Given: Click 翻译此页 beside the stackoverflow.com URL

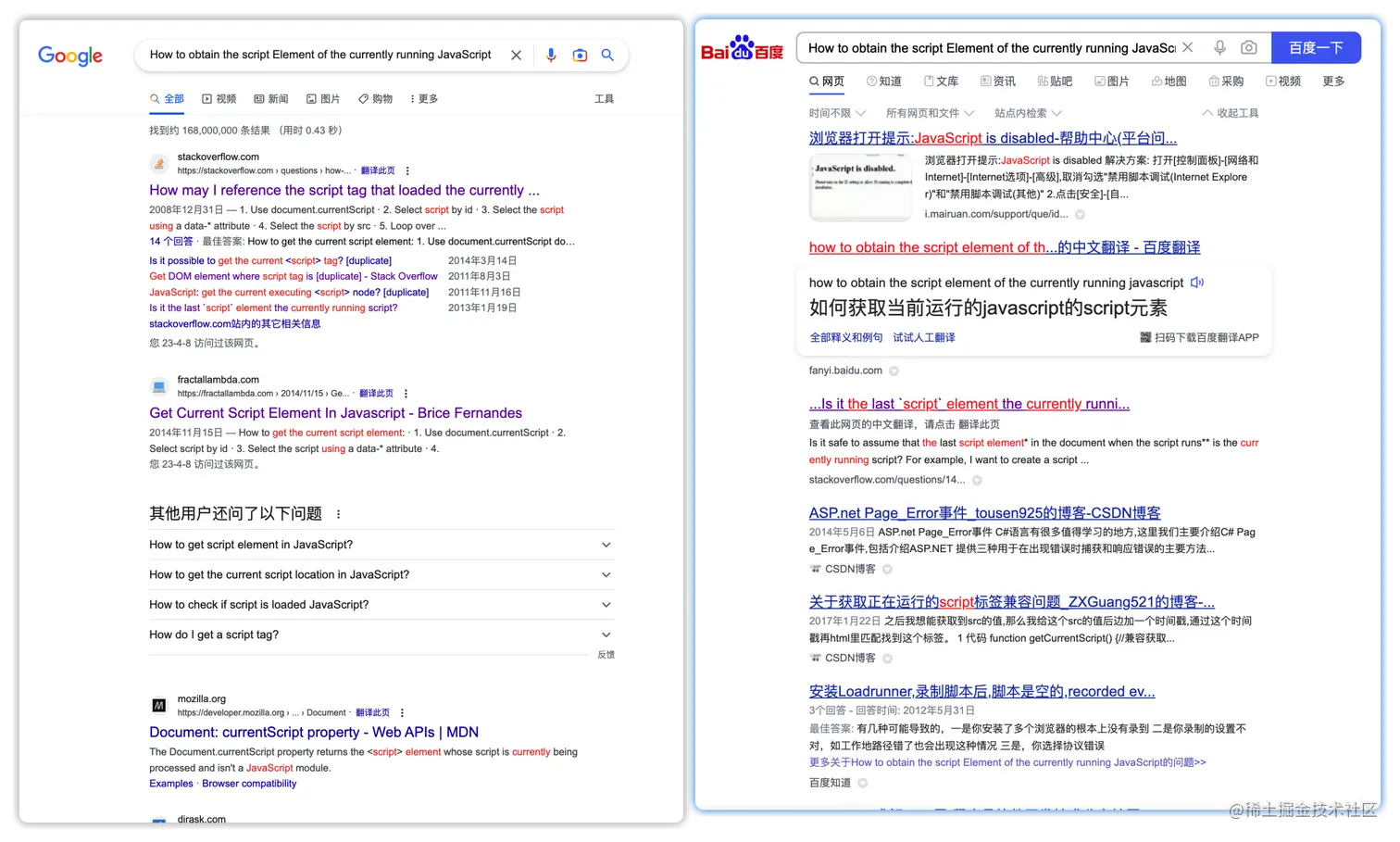Looking at the screenshot, I should point(378,170).
